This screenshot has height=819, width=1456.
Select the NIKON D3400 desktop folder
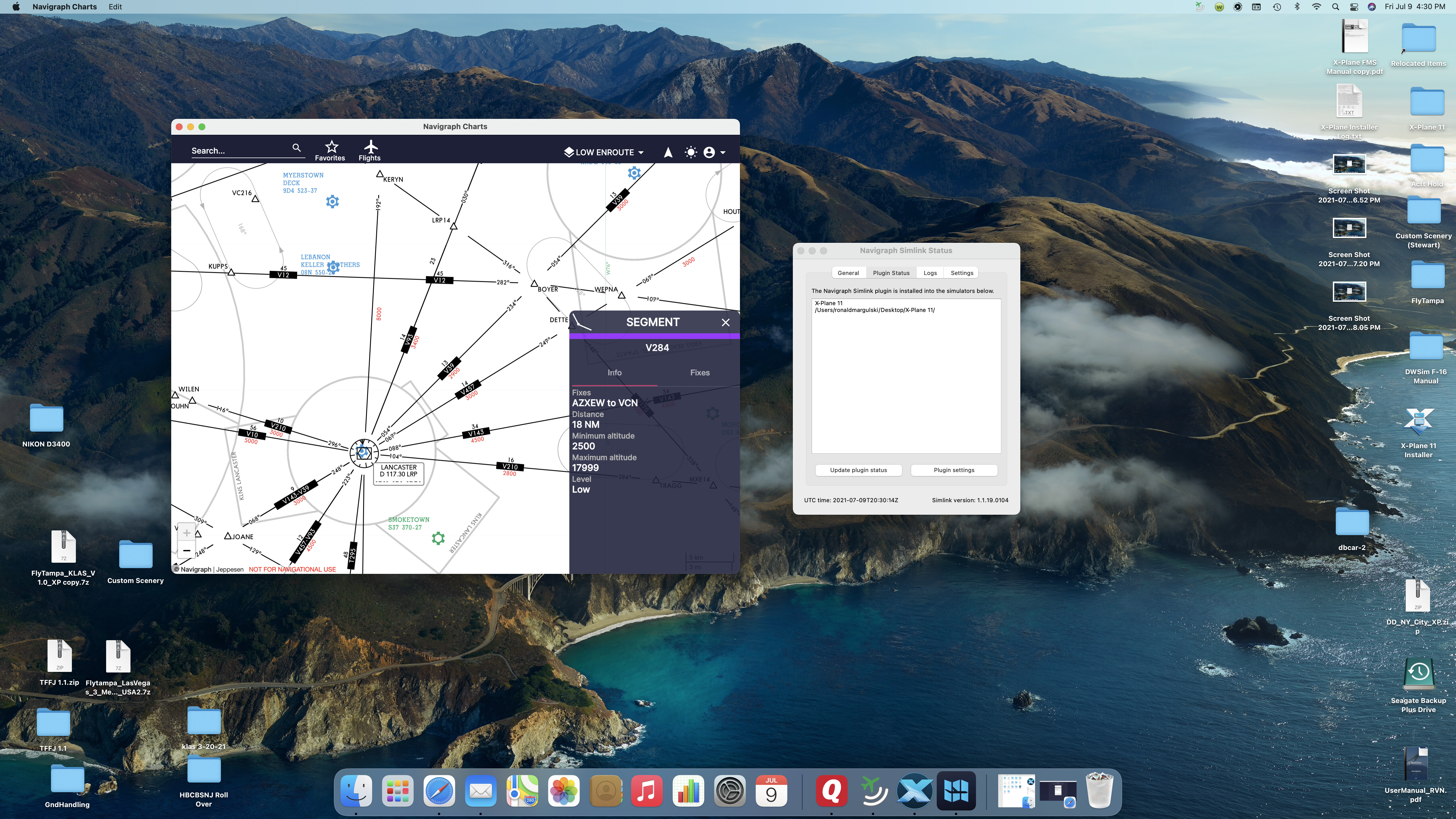pos(46,425)
